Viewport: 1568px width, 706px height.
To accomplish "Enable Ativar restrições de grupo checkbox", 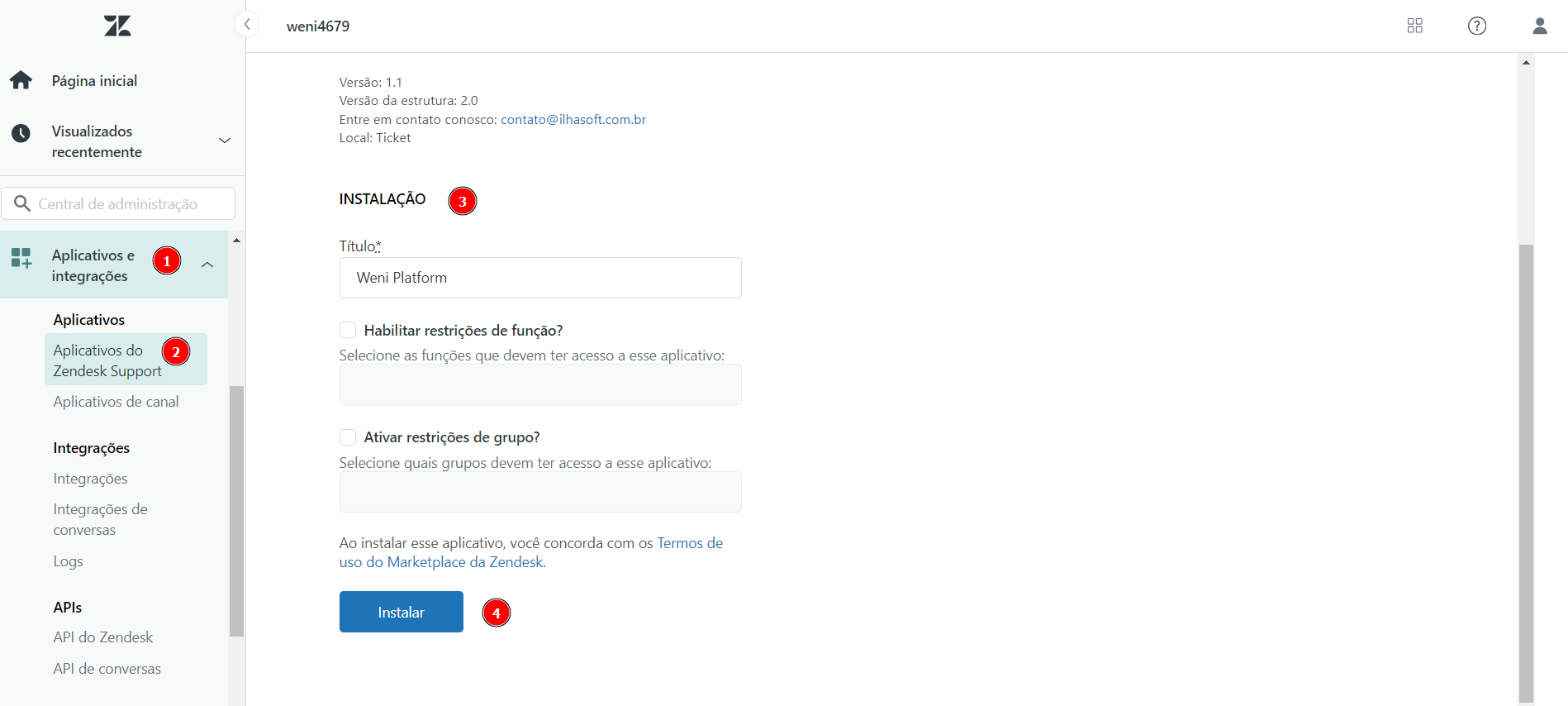I will tap(347, 436).
